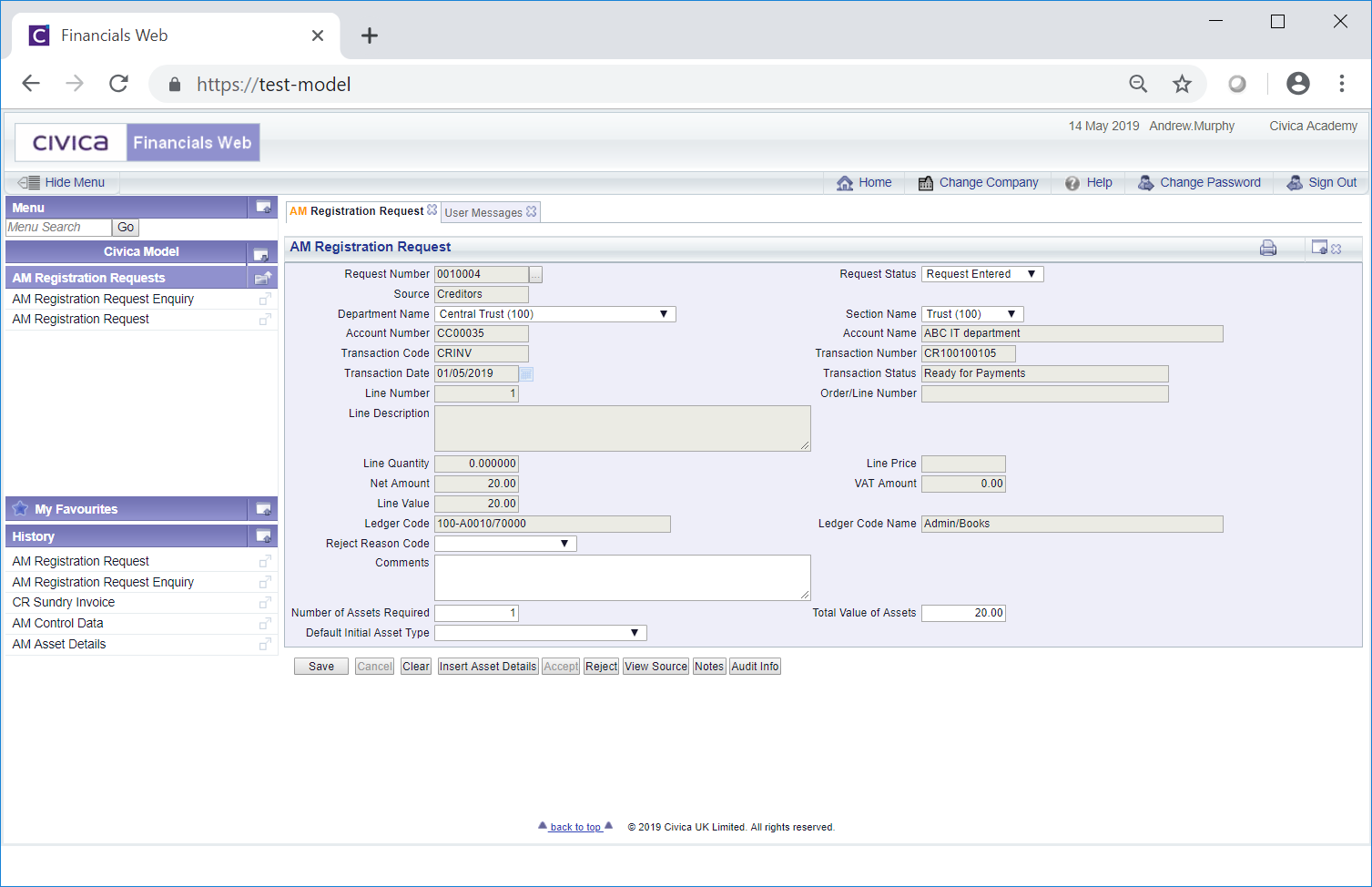Click the AM Registration Requests folder-up icon
This screenshot has height=887, width=1372.
263,278
